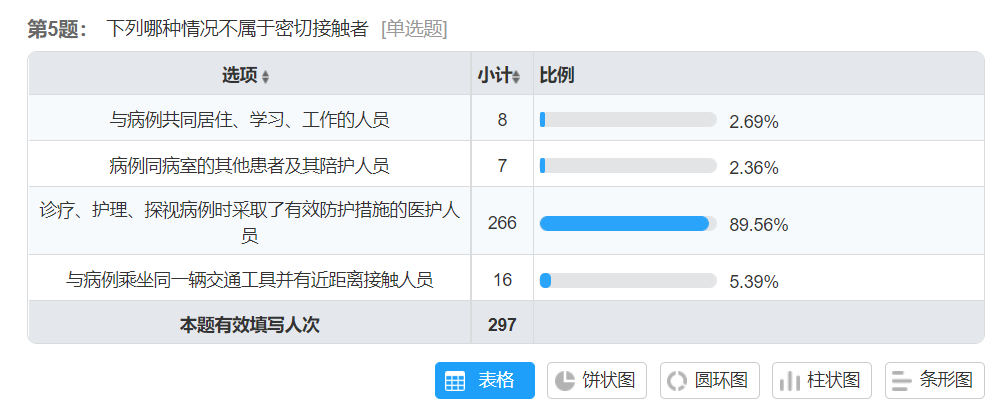Click the 比例 column header
1002x419 pixels.
pos(556,76)
